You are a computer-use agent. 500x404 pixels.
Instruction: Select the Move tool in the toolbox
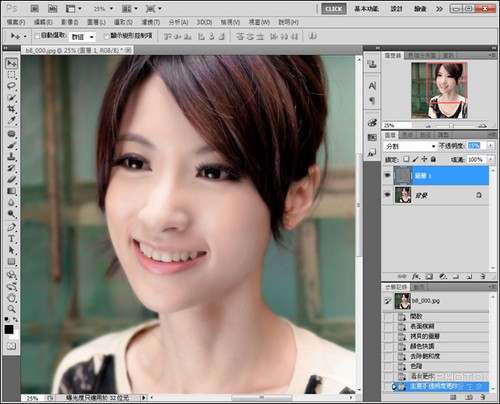pyautogui.click(x=12, y=63)
